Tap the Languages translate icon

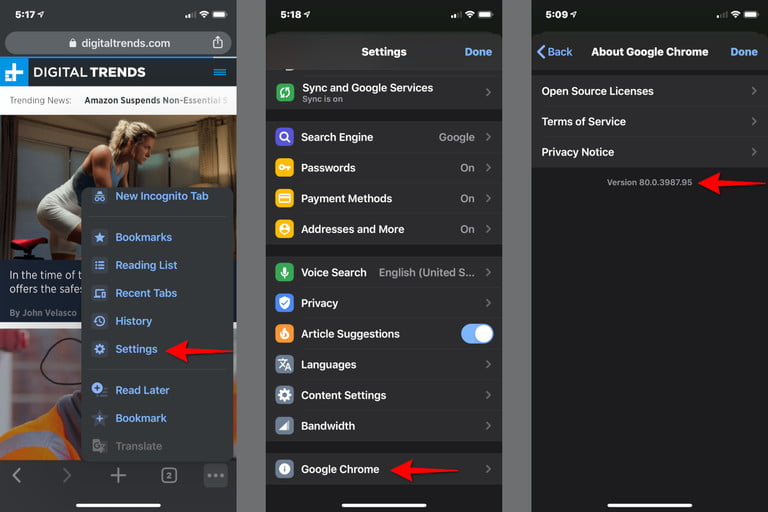(285, 365)
